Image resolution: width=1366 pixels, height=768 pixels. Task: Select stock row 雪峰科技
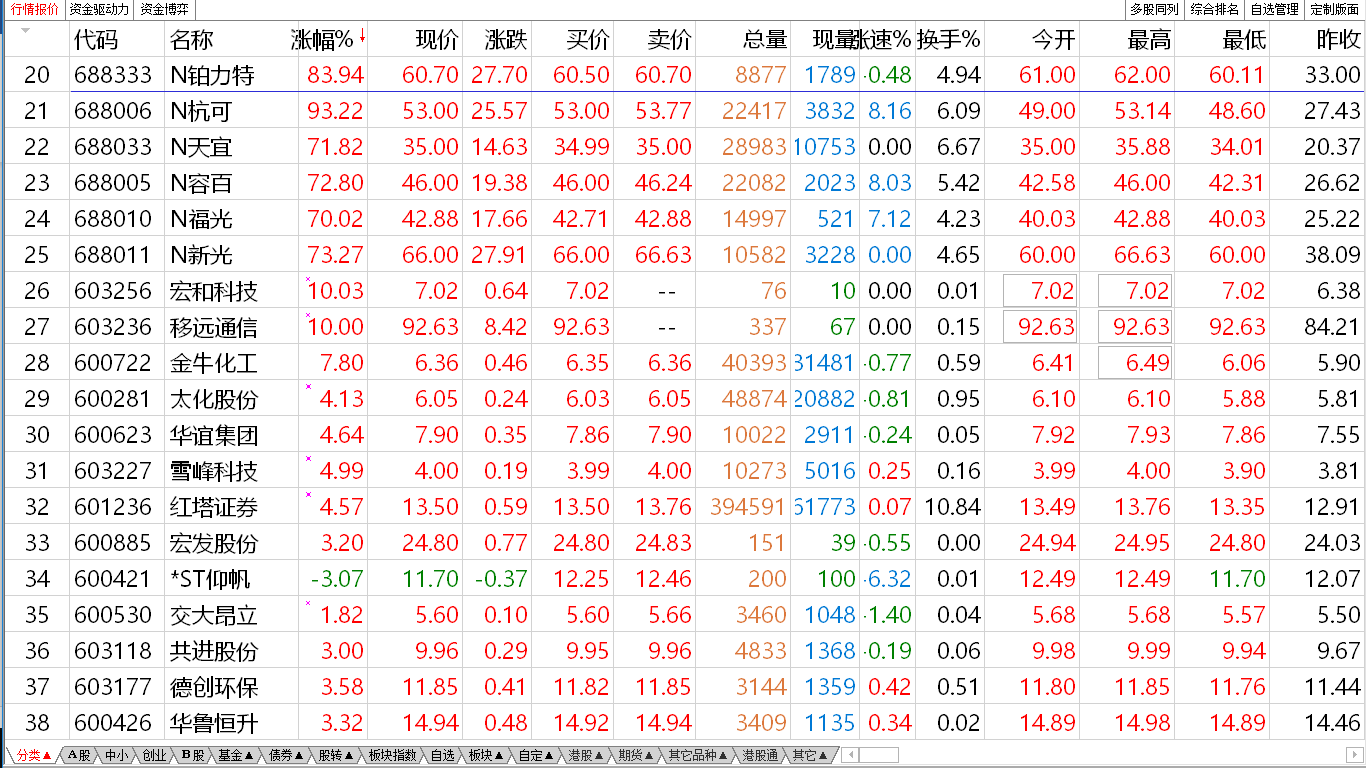[x=683, y=471]
